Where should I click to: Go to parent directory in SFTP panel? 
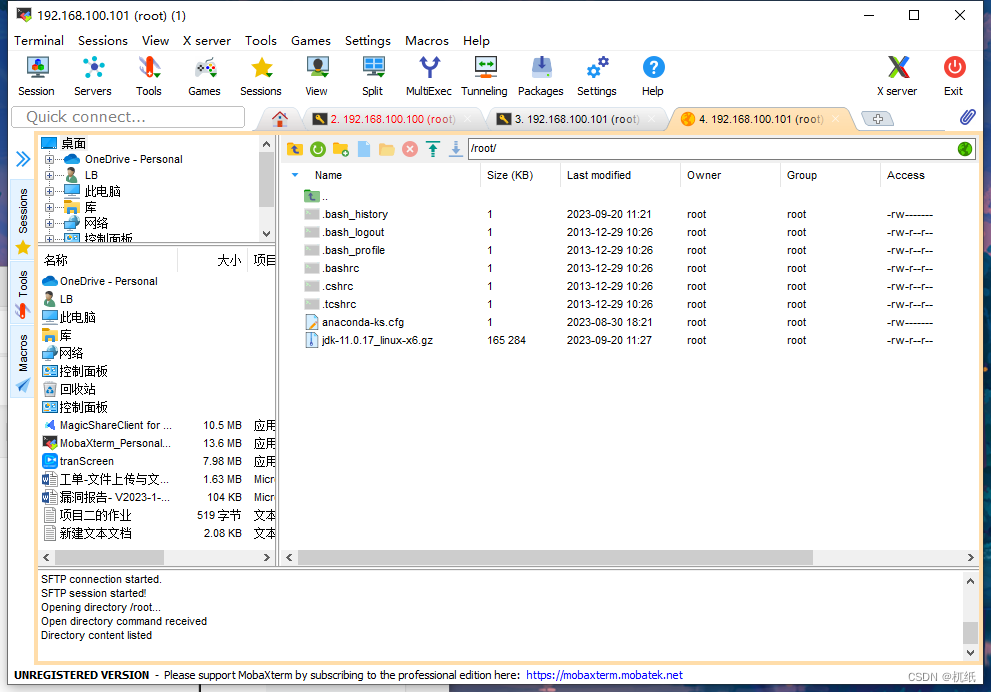[294, 148]
